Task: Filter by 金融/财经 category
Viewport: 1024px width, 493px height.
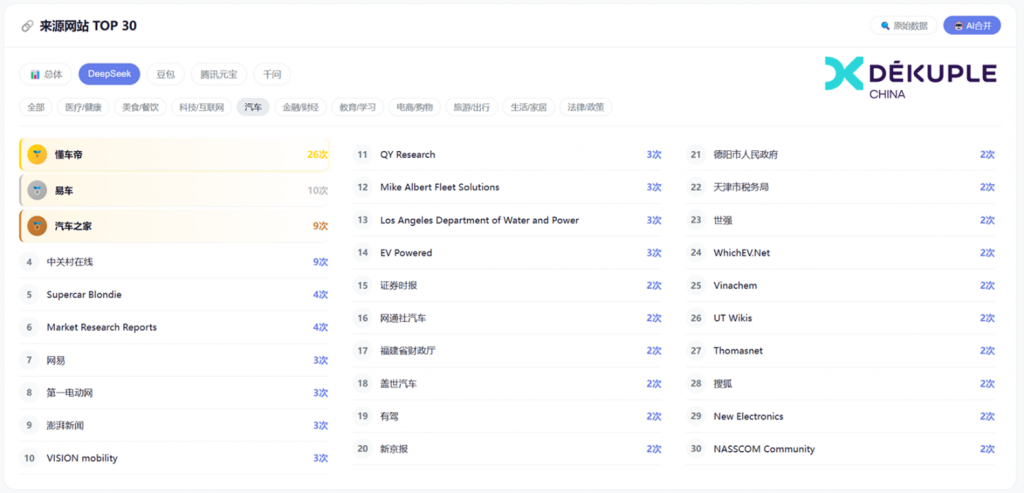Action: tap(300, 107)
